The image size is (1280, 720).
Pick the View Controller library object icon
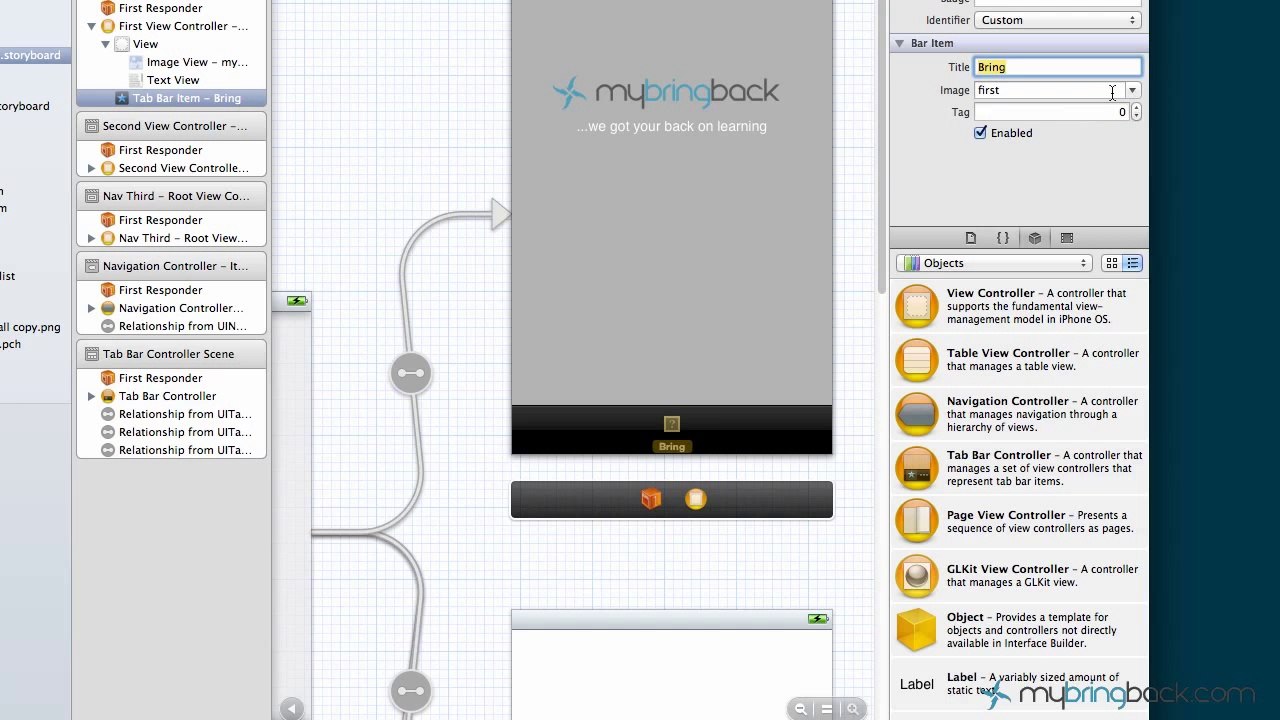[x=917, y=307]
